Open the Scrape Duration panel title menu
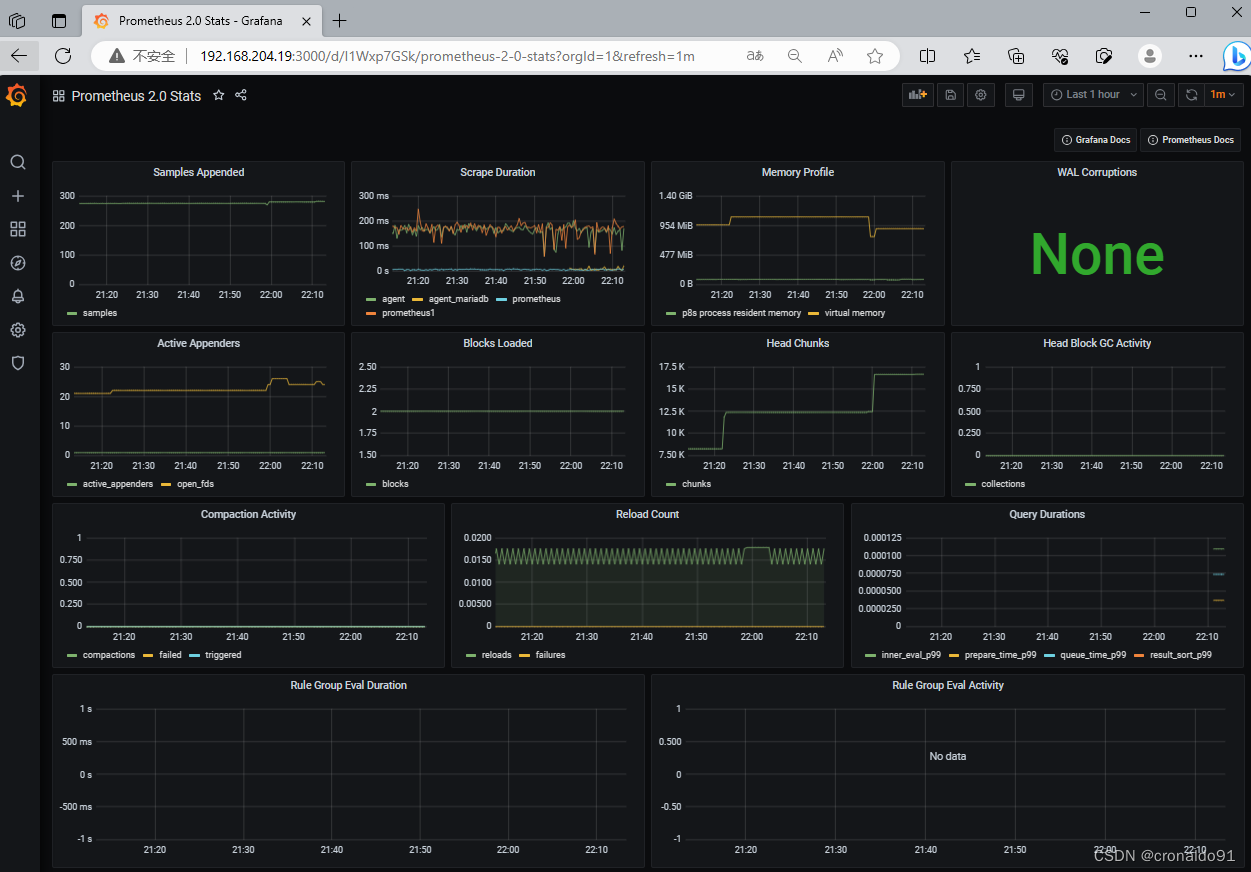 [x=497, y=172]
